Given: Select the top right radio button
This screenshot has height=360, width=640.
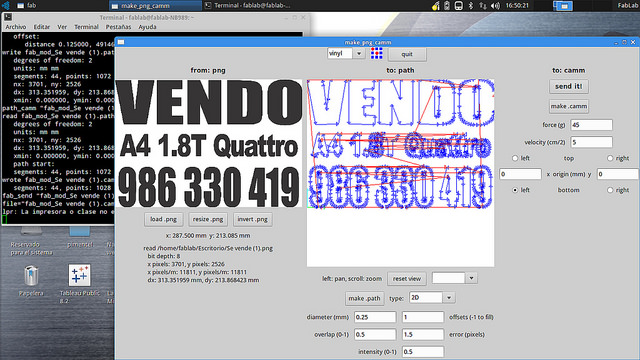Looking at the screenshot, I should [x=610, y=158].
